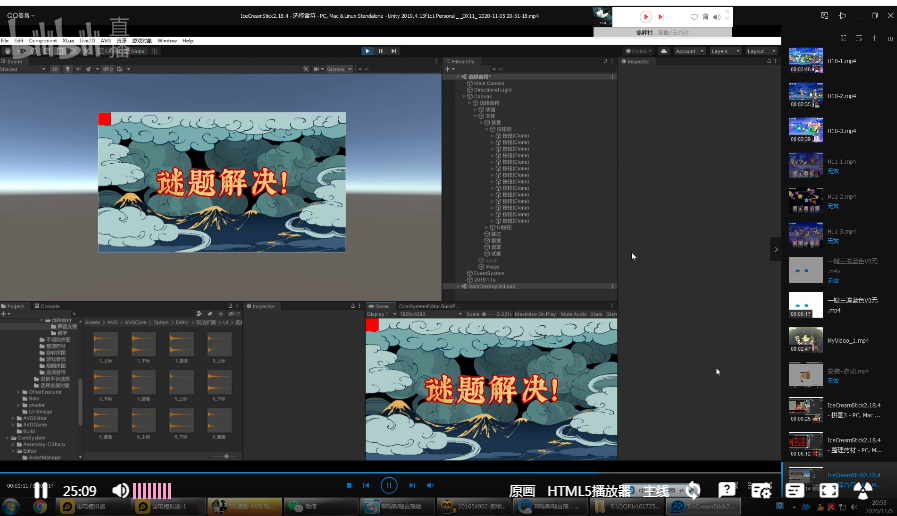Open the Component menu in Unity
The height and width of the screenshot is (516, 897).
(x=43, y=41)
